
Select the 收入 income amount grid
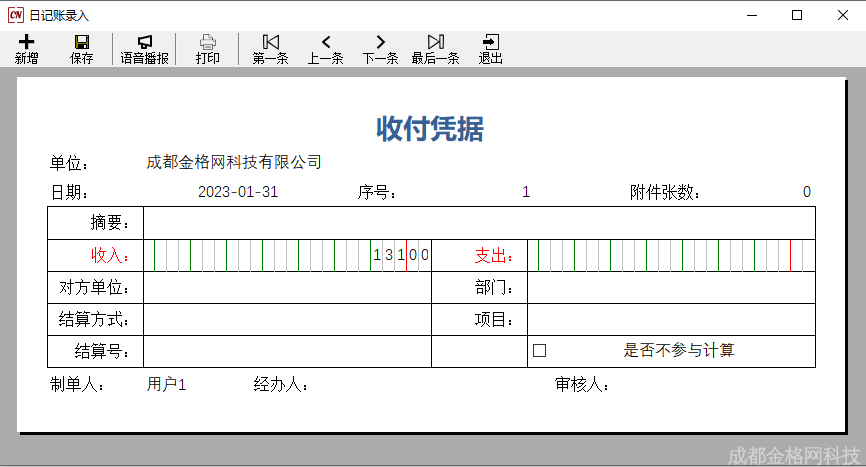[287, 256]
